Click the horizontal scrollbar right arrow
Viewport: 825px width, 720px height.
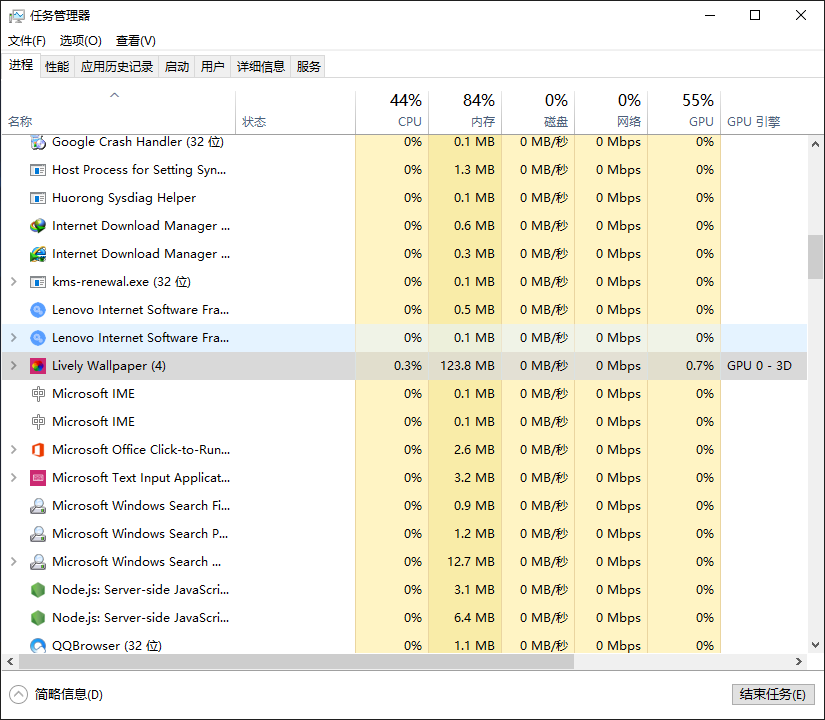click(x=799, y=662)
